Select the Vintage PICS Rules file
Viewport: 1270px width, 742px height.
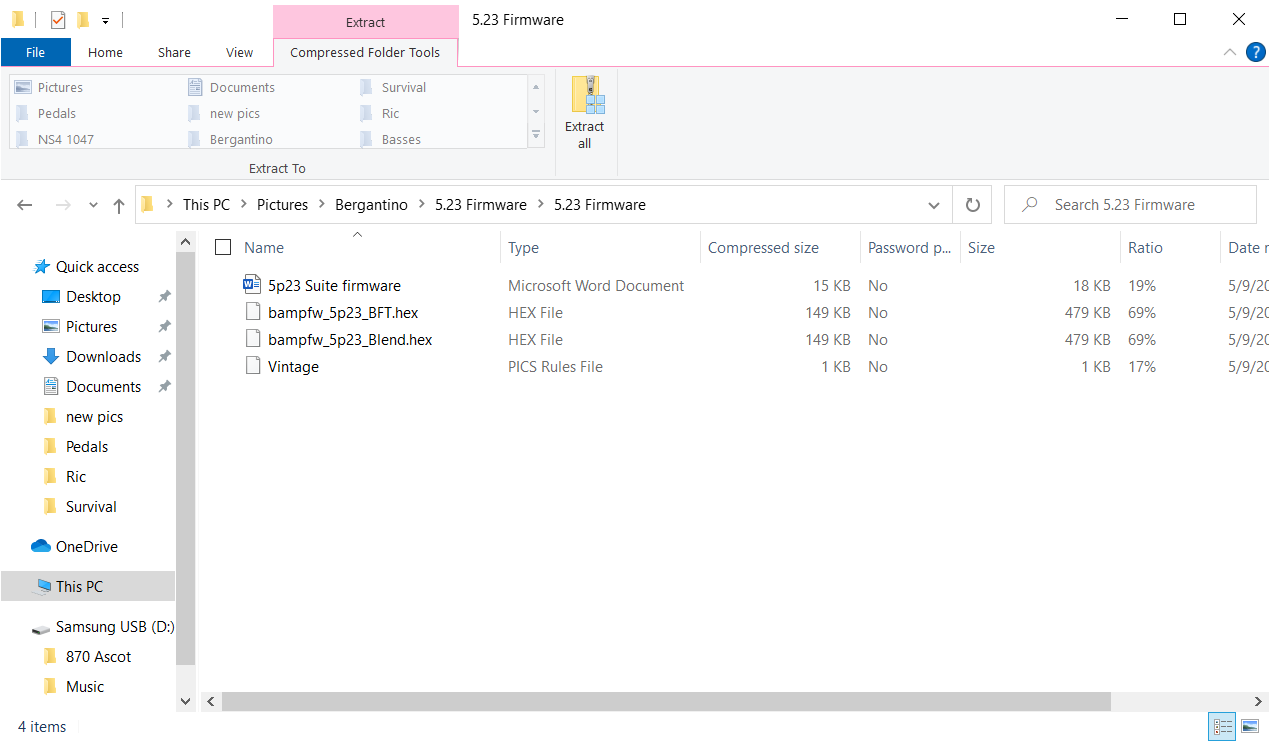click(x=293, y=367)
